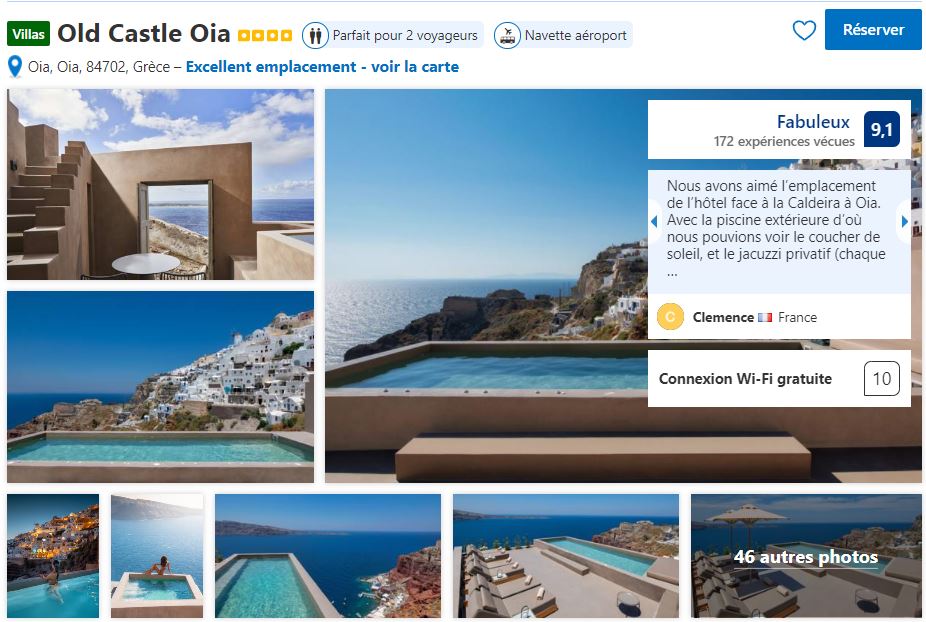
Task: Open the woman in jacuzzi thumbnail
Action: [x=157, y=555]
